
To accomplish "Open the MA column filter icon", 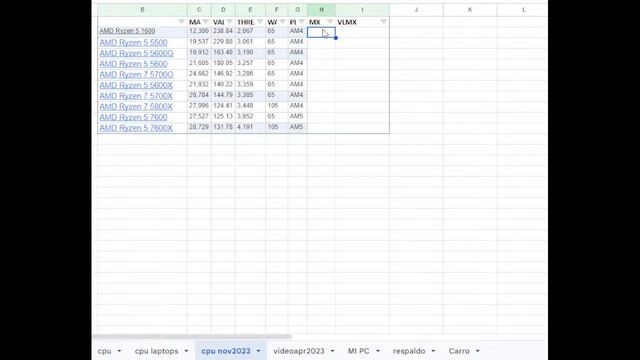I will (205, 22).
